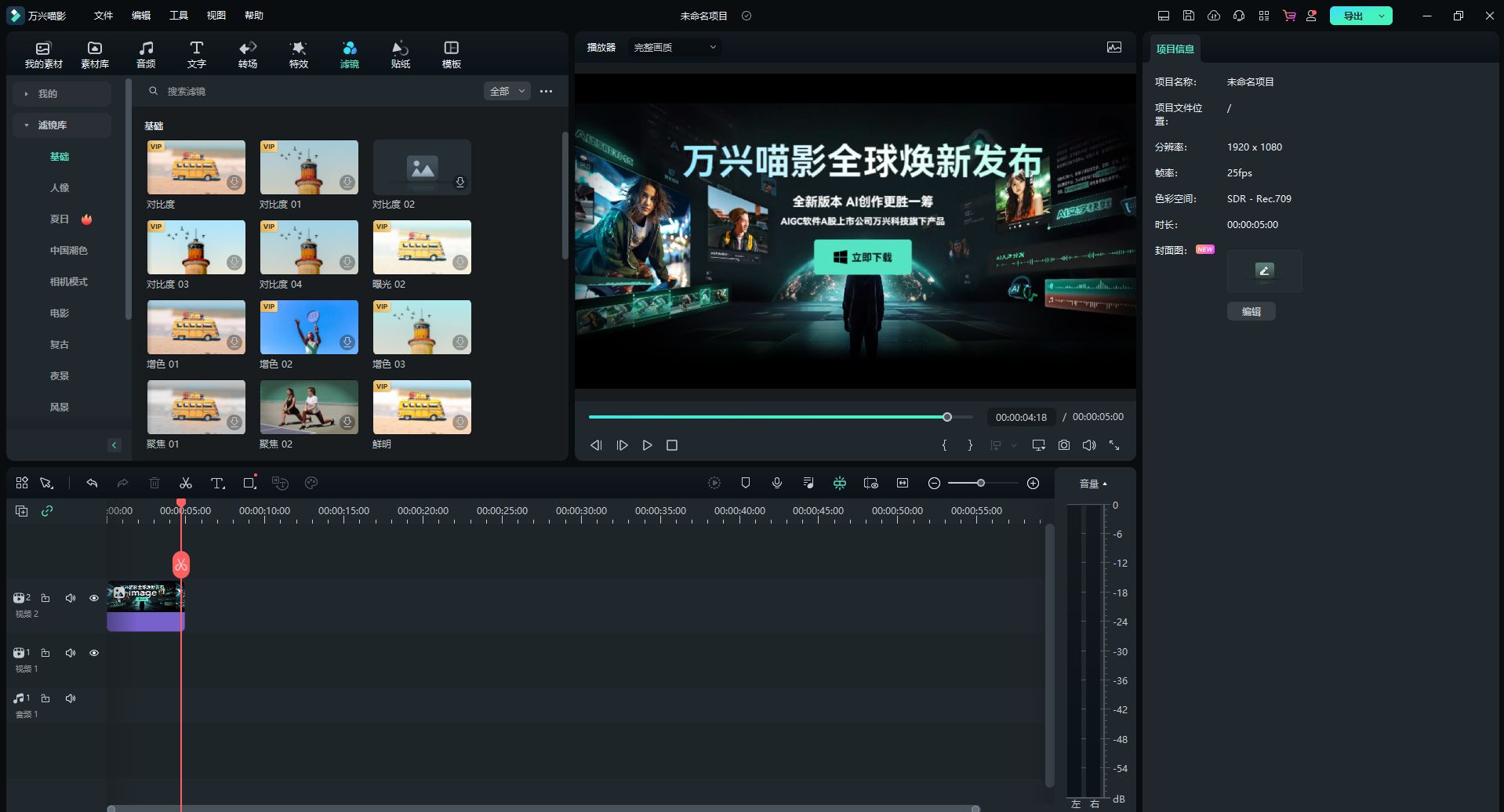Select the 人像 filter category
The image size is (1504, 812).
(60, 188)
